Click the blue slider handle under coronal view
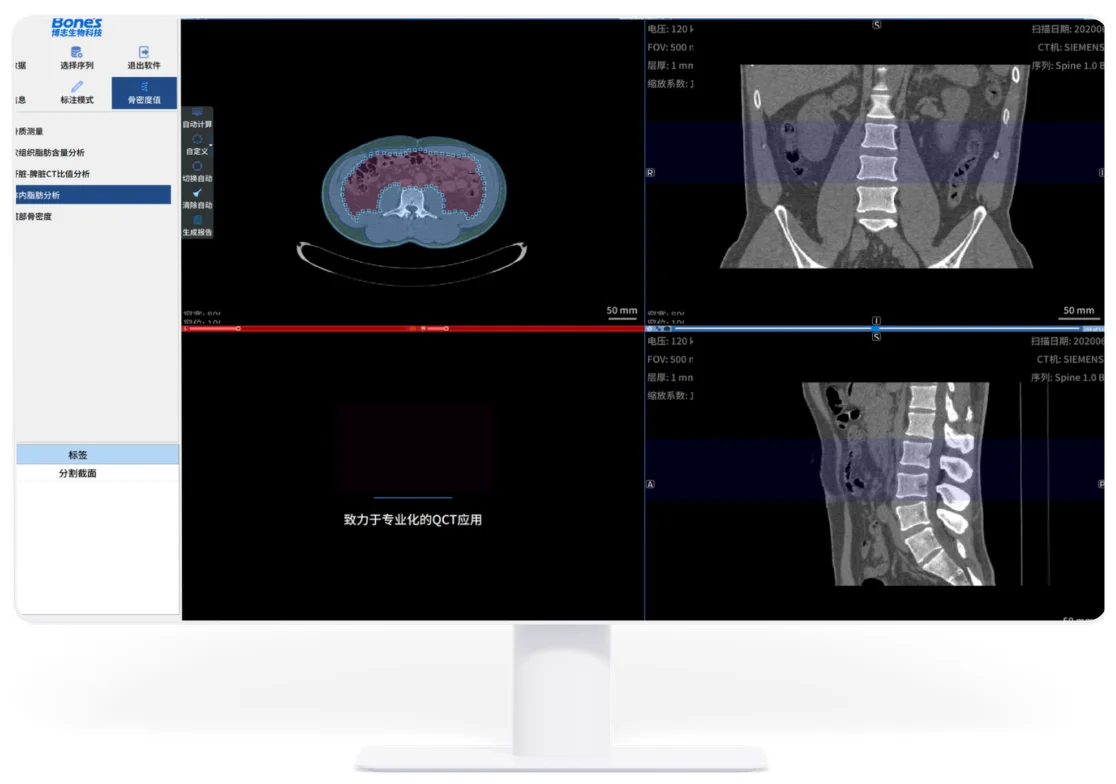Screen dimensions: 1116x784 point(876,328)
